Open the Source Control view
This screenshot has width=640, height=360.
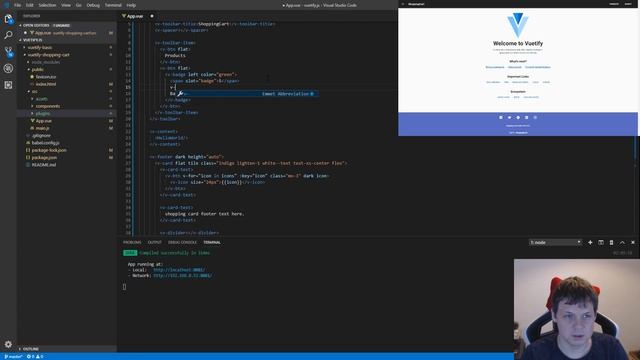pos(8,52)
